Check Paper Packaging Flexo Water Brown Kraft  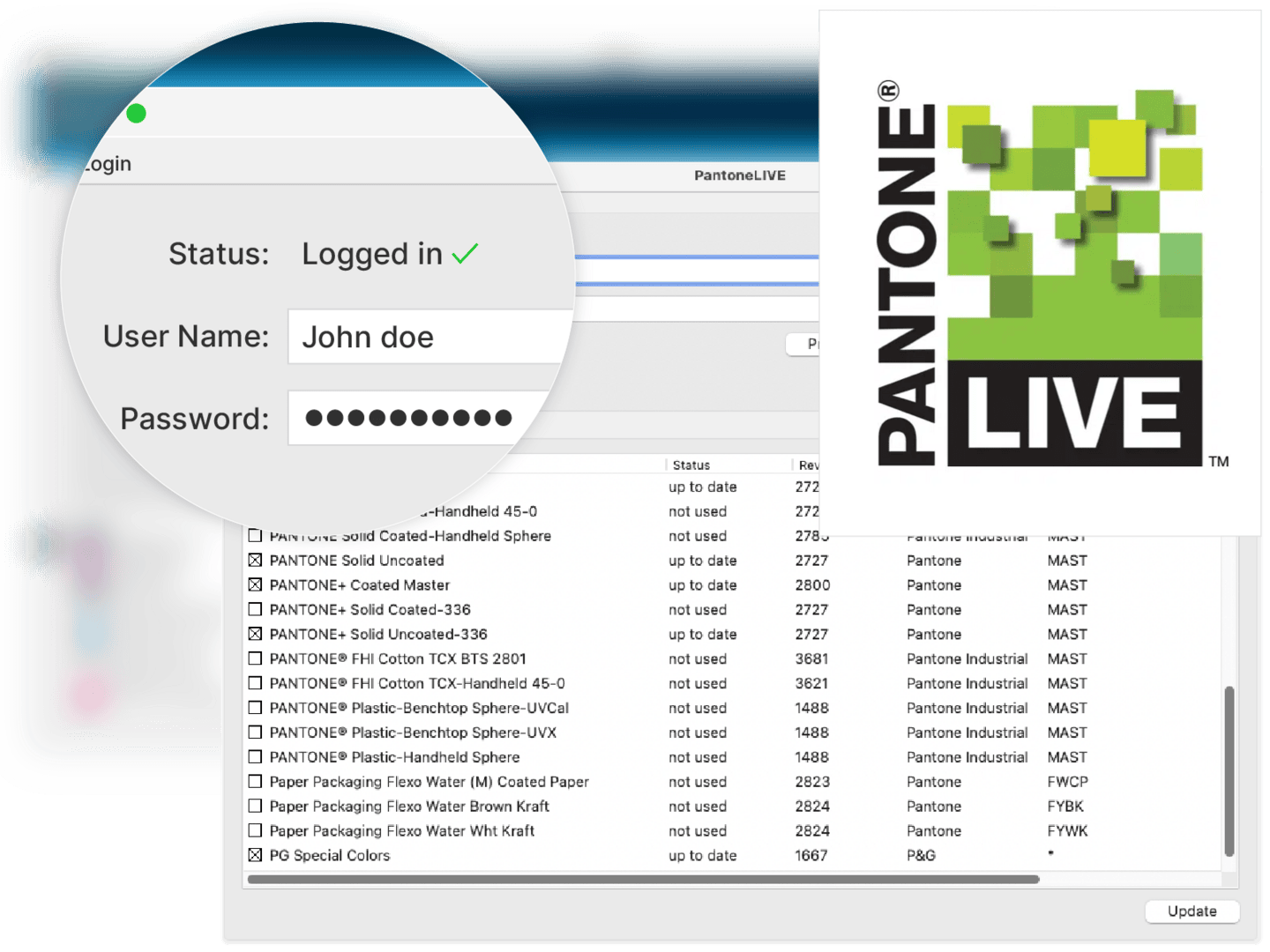tap(255, 806)
